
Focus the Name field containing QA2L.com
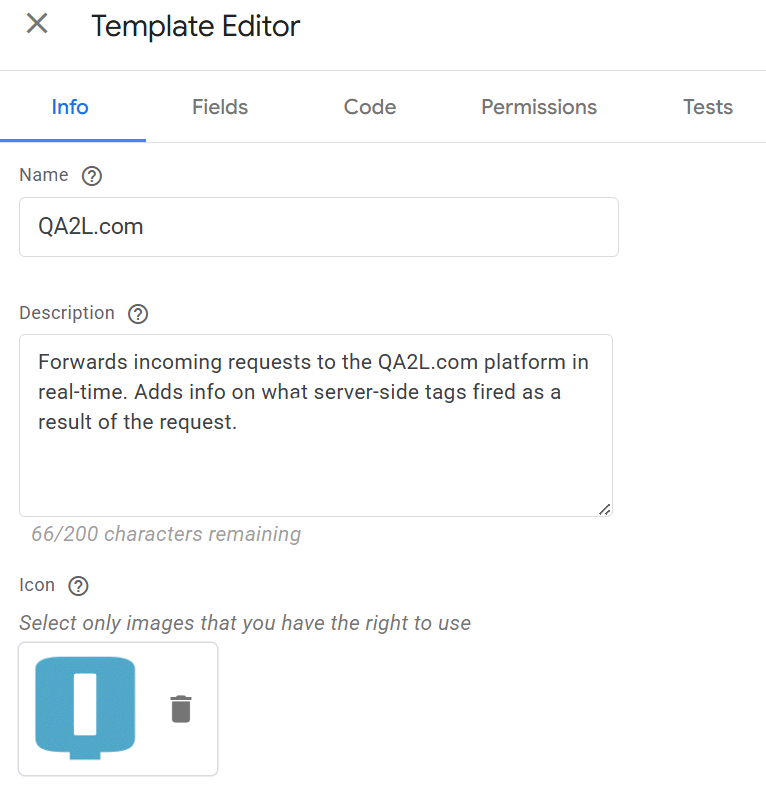[x=318, y=227]
